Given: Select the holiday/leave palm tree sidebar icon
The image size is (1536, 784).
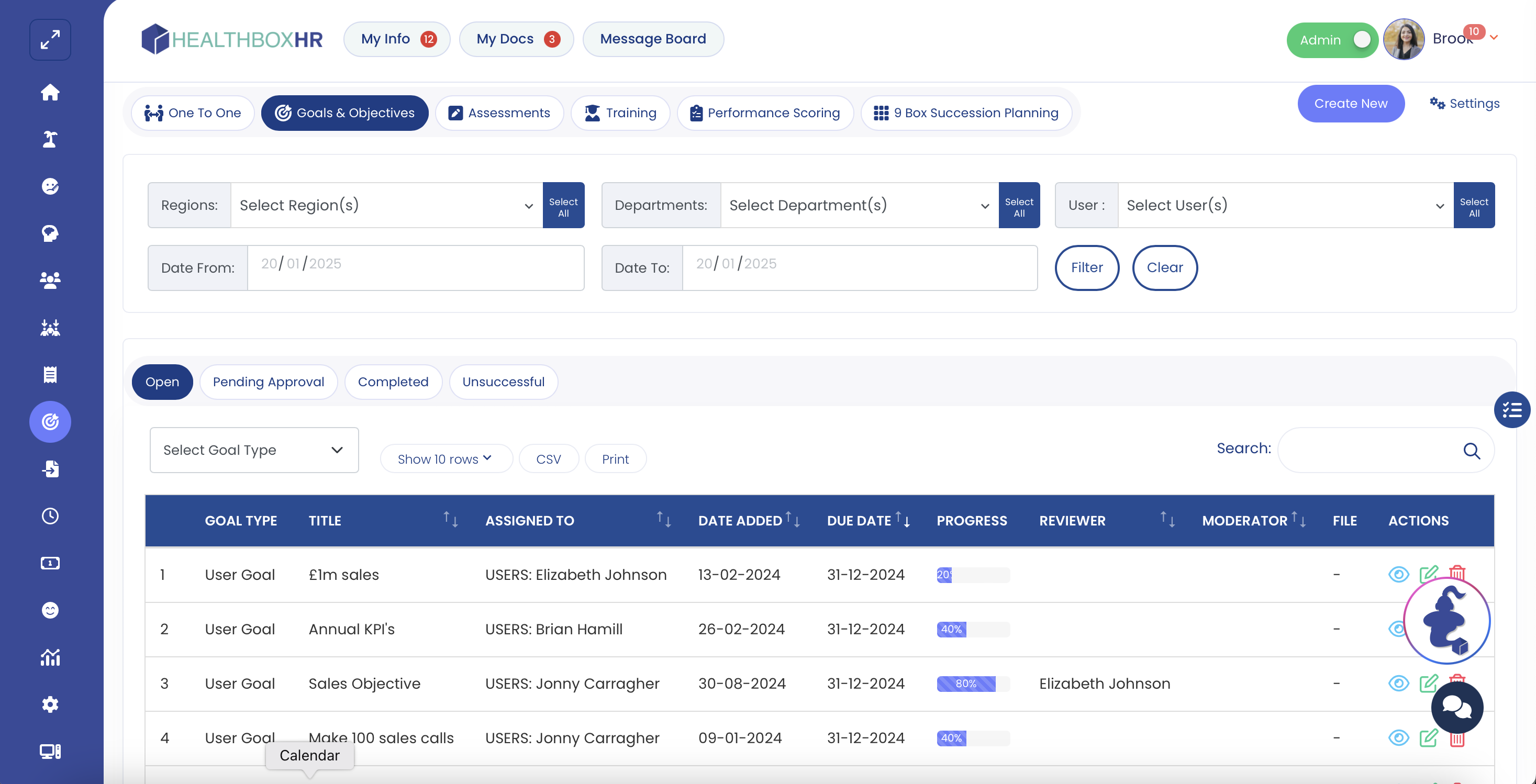Looking at the screenshot, I should click(50, 139).
